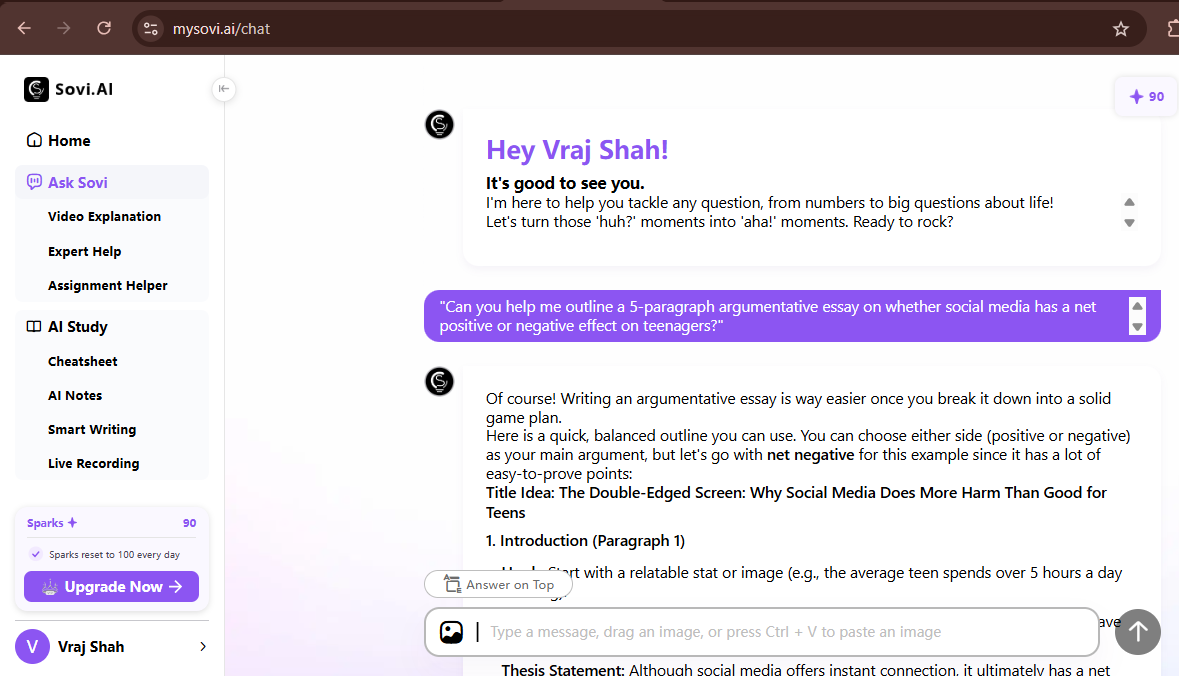Open Expert Help
This screenshot has width=1179, height=676.
pos(84,251)
